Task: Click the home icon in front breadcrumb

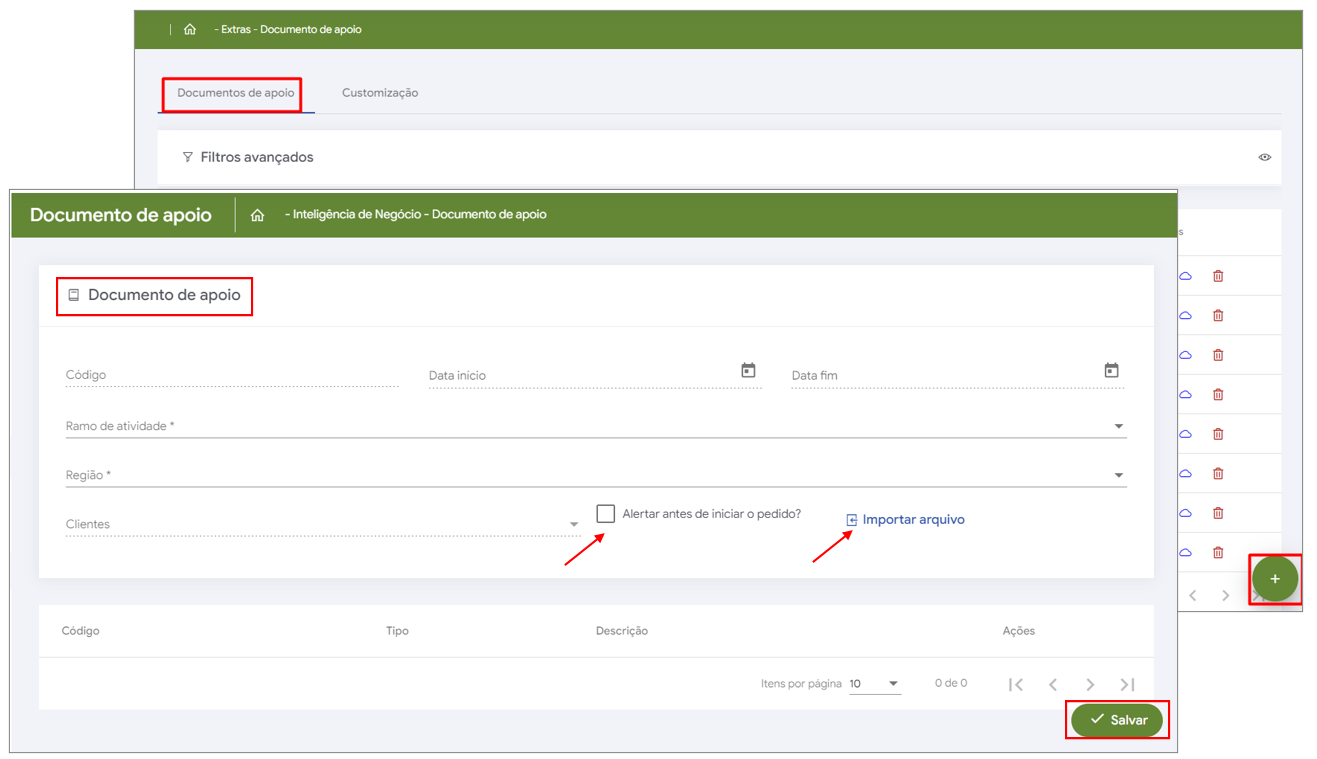Action: [258, 215]
